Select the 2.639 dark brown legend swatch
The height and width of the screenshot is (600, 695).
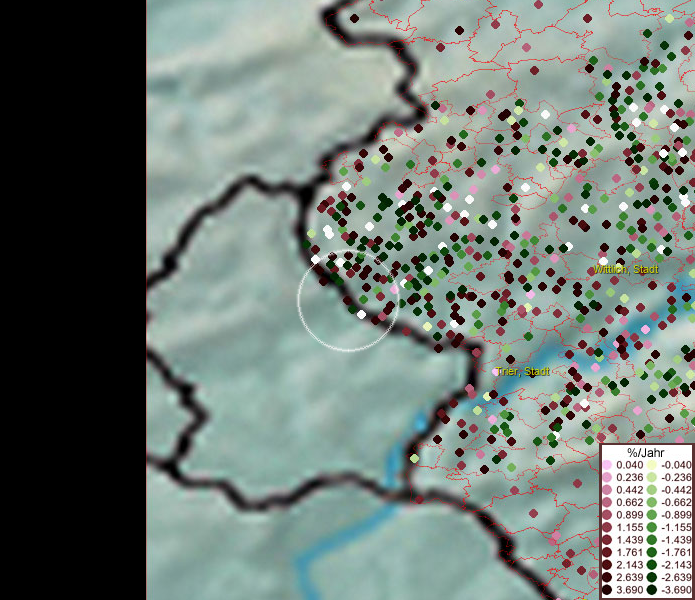point(607,577)
